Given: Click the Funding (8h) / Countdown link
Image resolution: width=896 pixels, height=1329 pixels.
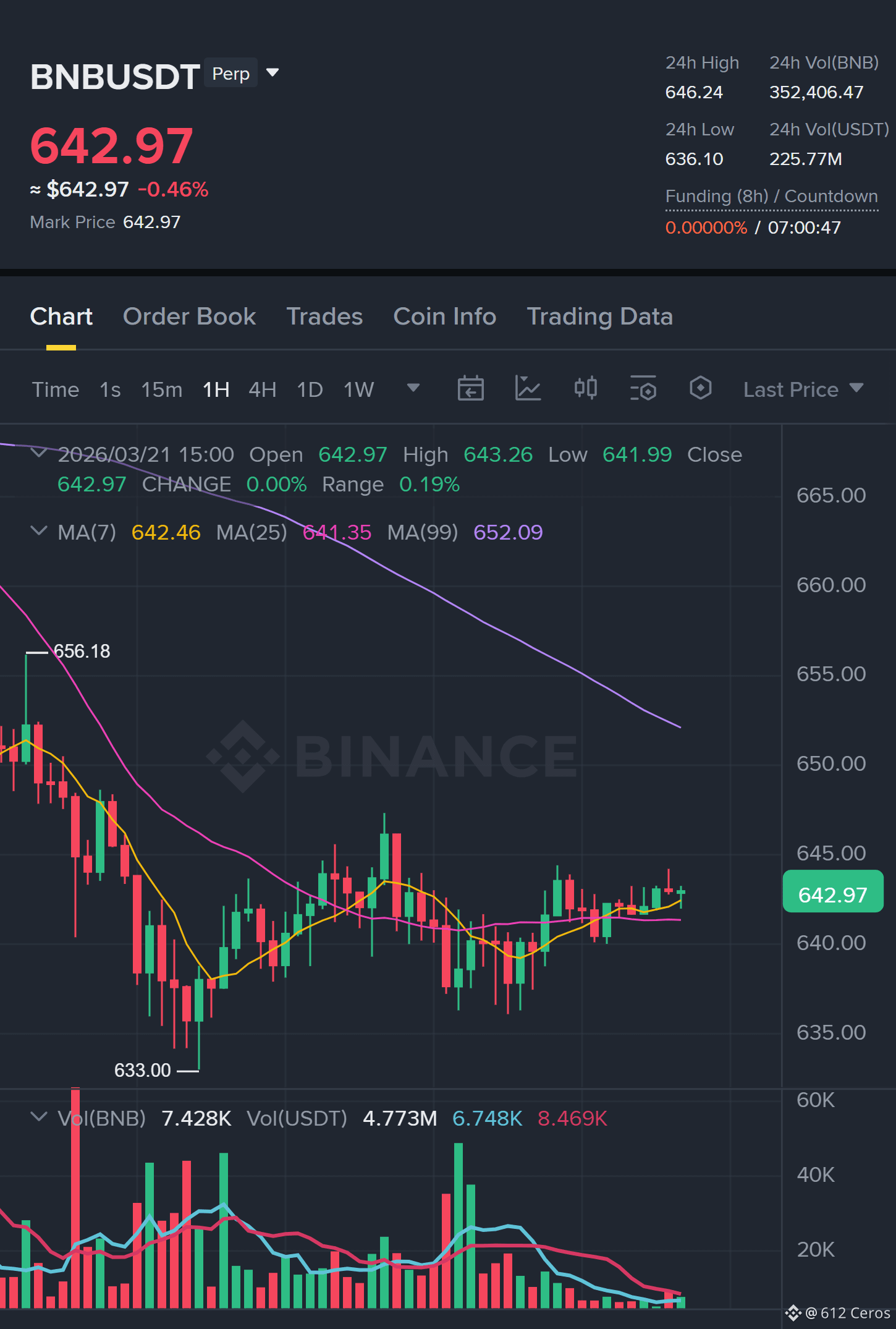Looking at the screenshot, I should coord(771,197).
